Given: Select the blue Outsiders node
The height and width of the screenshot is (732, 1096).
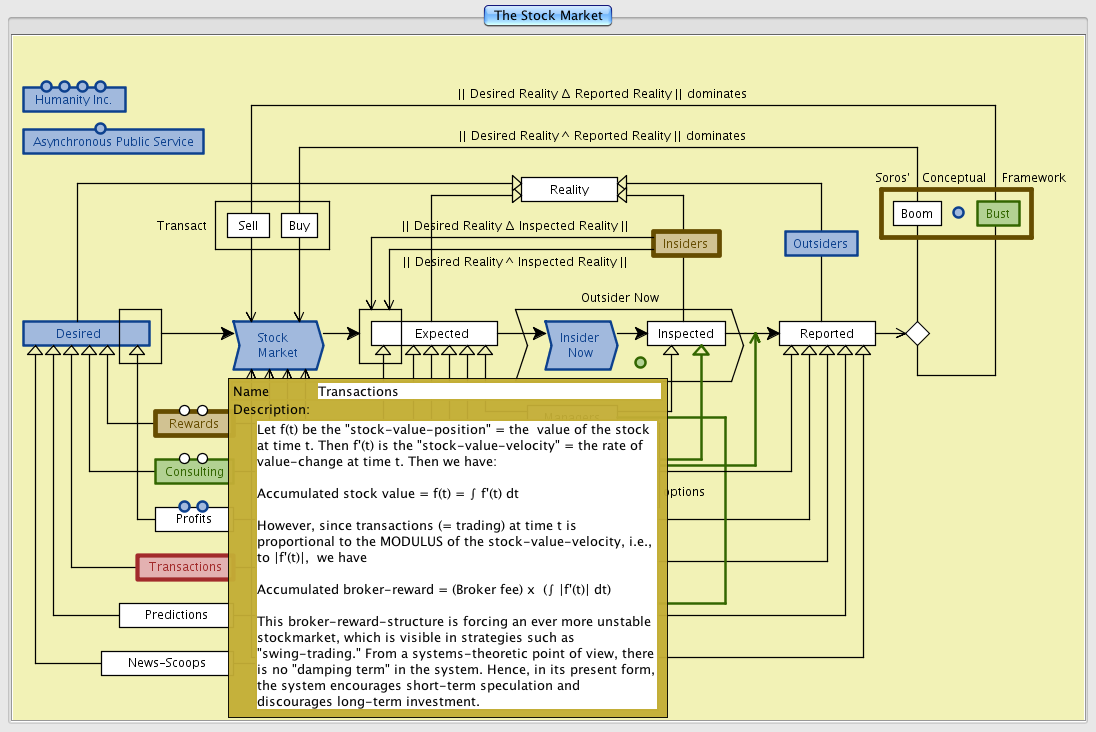Looking at the screenshot, I should click(x=820, y=243).
